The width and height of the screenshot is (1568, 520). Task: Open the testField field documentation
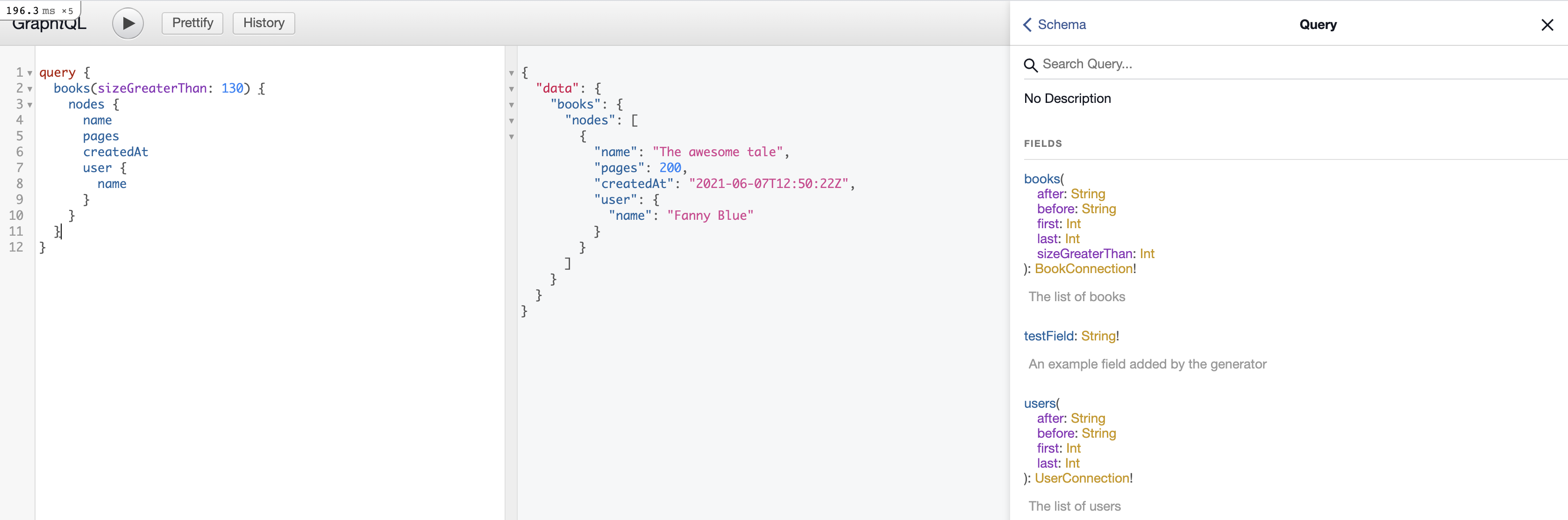coord(1049,336)
